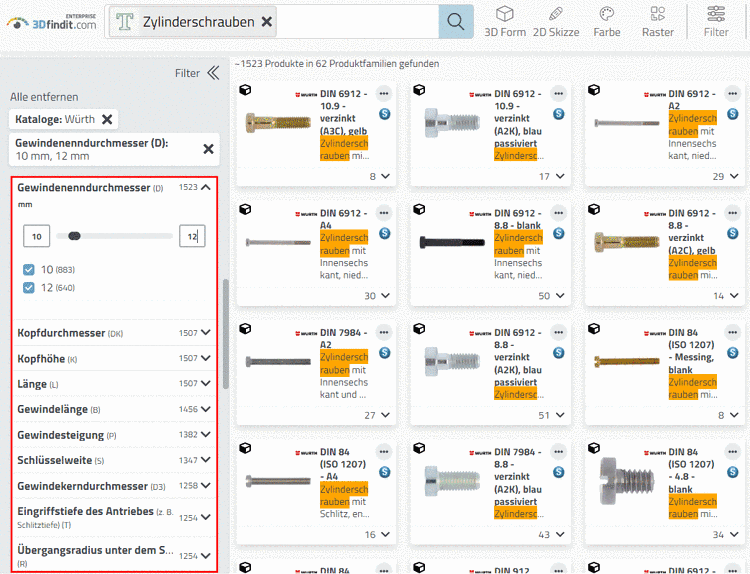This screenshot has width=750, height=574.
Task: Open more options for DIN 6912 10.9 (A2K) blau
Action: [x=559, y=94]
